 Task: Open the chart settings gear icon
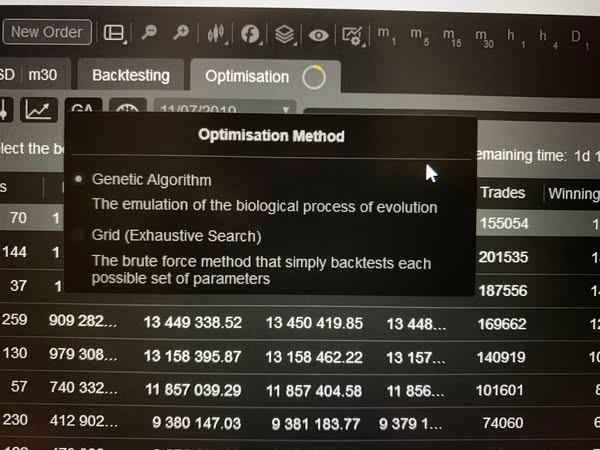pos(352,35)
